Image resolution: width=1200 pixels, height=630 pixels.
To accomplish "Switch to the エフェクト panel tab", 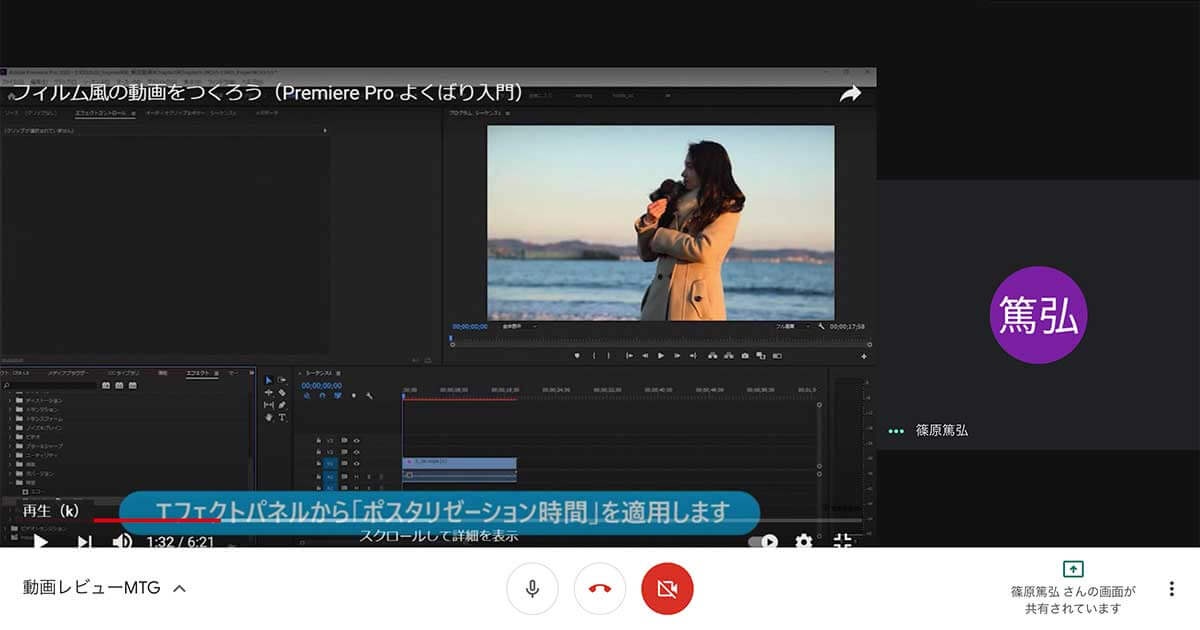I will pos(198,373).
